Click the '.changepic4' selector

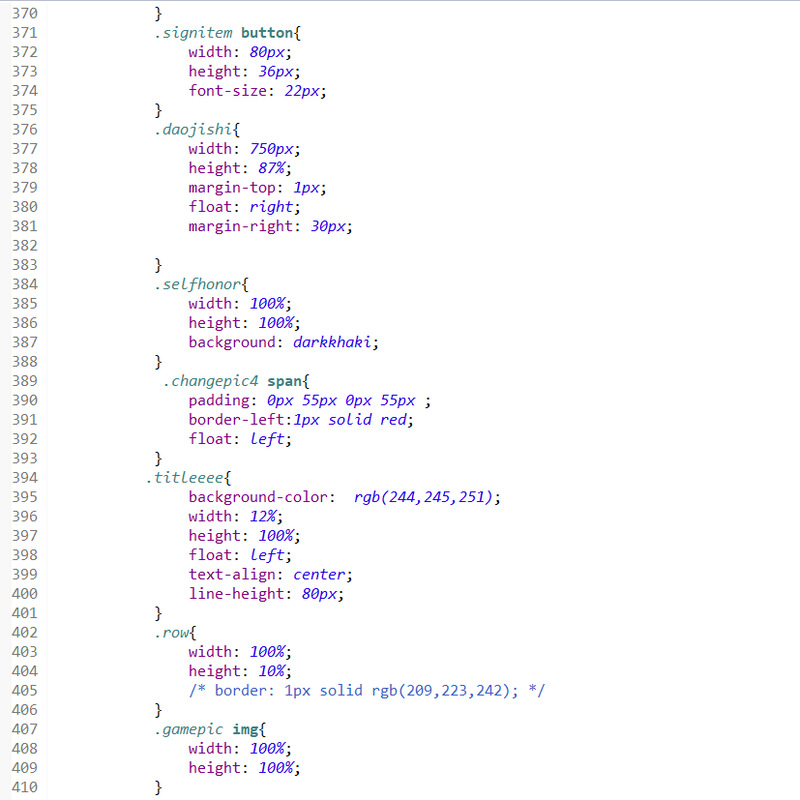tap(211, 381)
